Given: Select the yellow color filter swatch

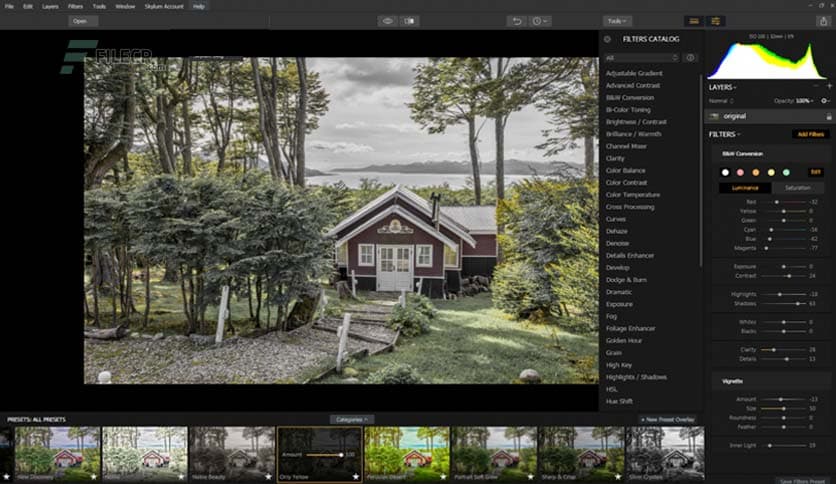Looking at the screenshot, I should coord(771,172).
